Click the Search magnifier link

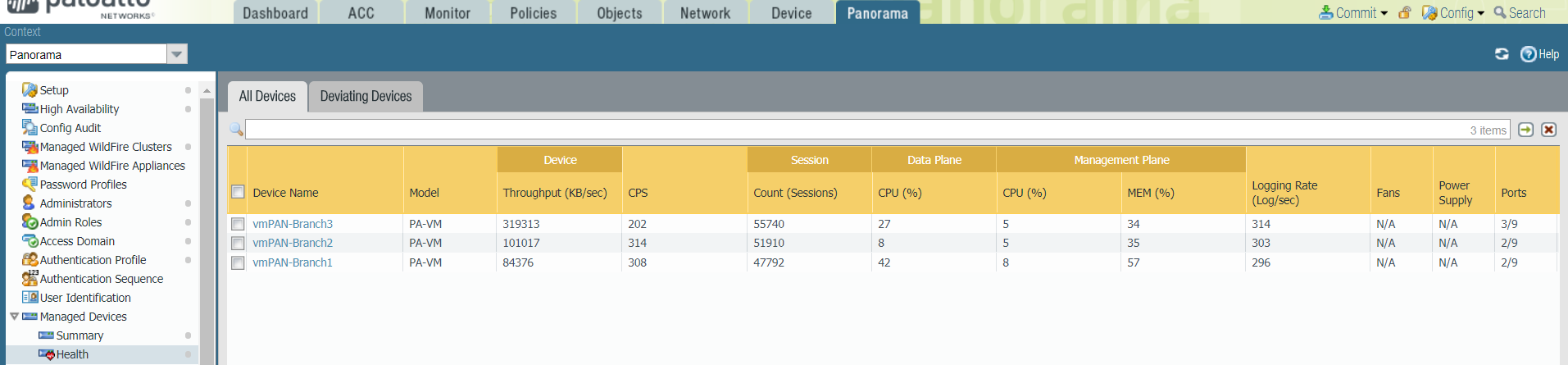(1520, 13)
